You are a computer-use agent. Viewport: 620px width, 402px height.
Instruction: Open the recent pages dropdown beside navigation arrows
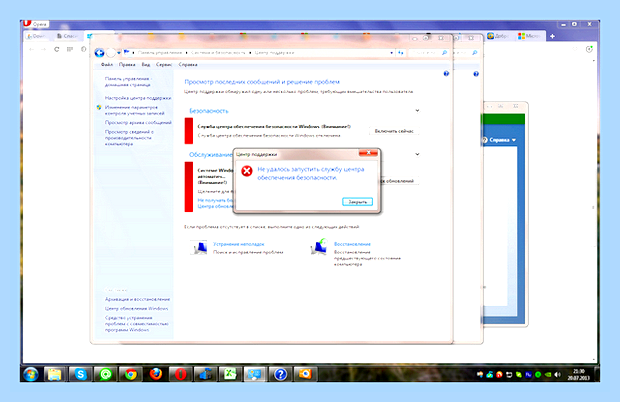click(119, 53)
